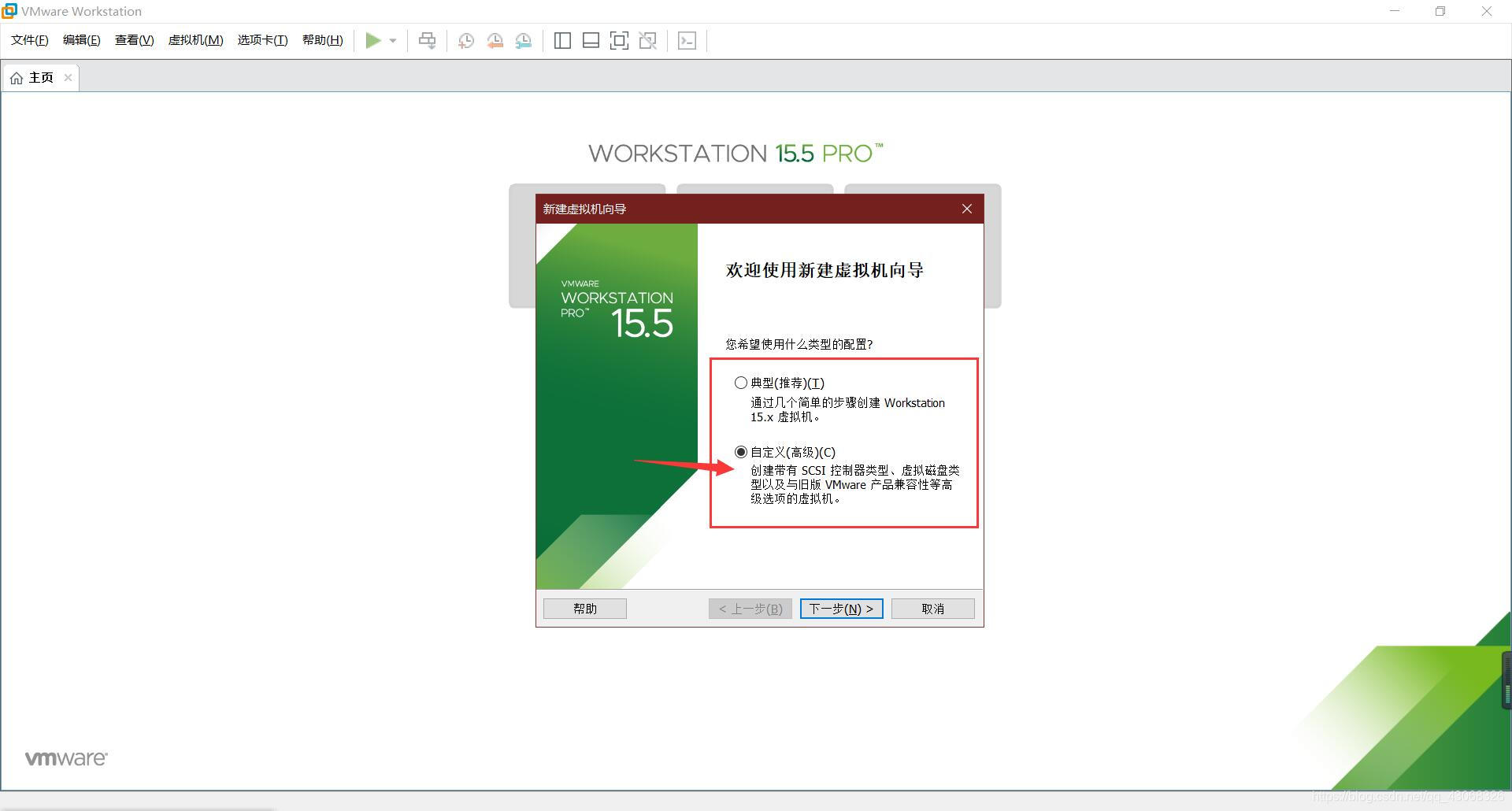The width and height of the screenshot is (1512, 811).
Task: Click the 下一步(N) button
Action: [x=842, y=609]
